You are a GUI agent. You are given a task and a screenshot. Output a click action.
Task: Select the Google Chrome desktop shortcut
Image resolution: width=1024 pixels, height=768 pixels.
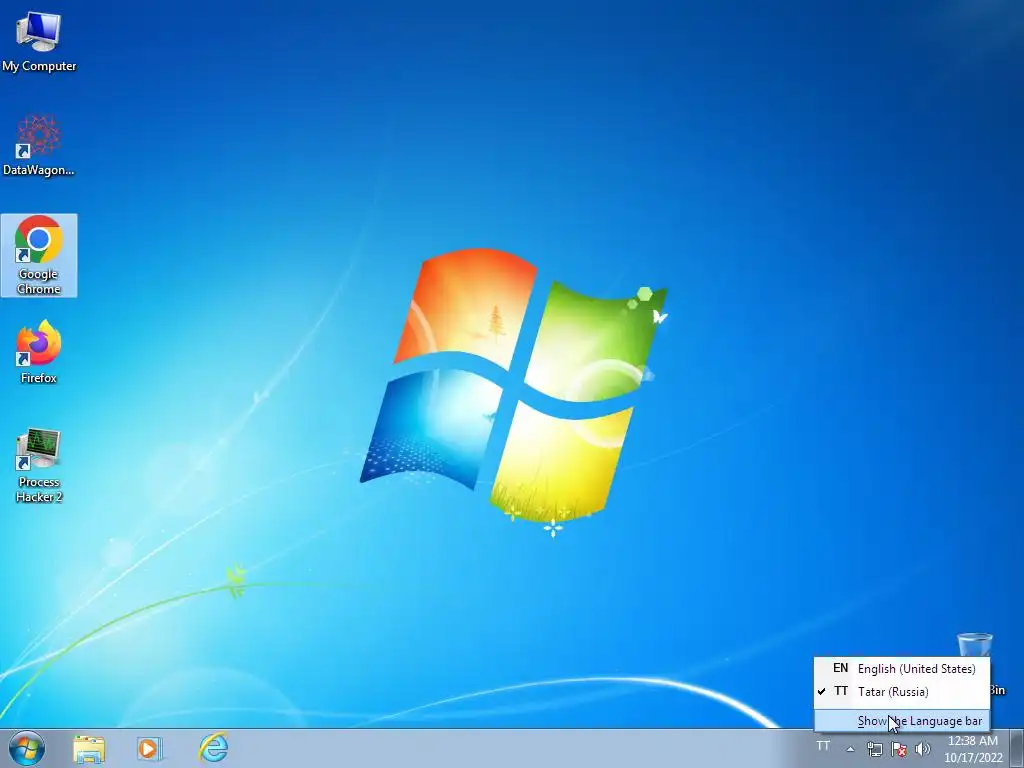click(x=39, y=255)
